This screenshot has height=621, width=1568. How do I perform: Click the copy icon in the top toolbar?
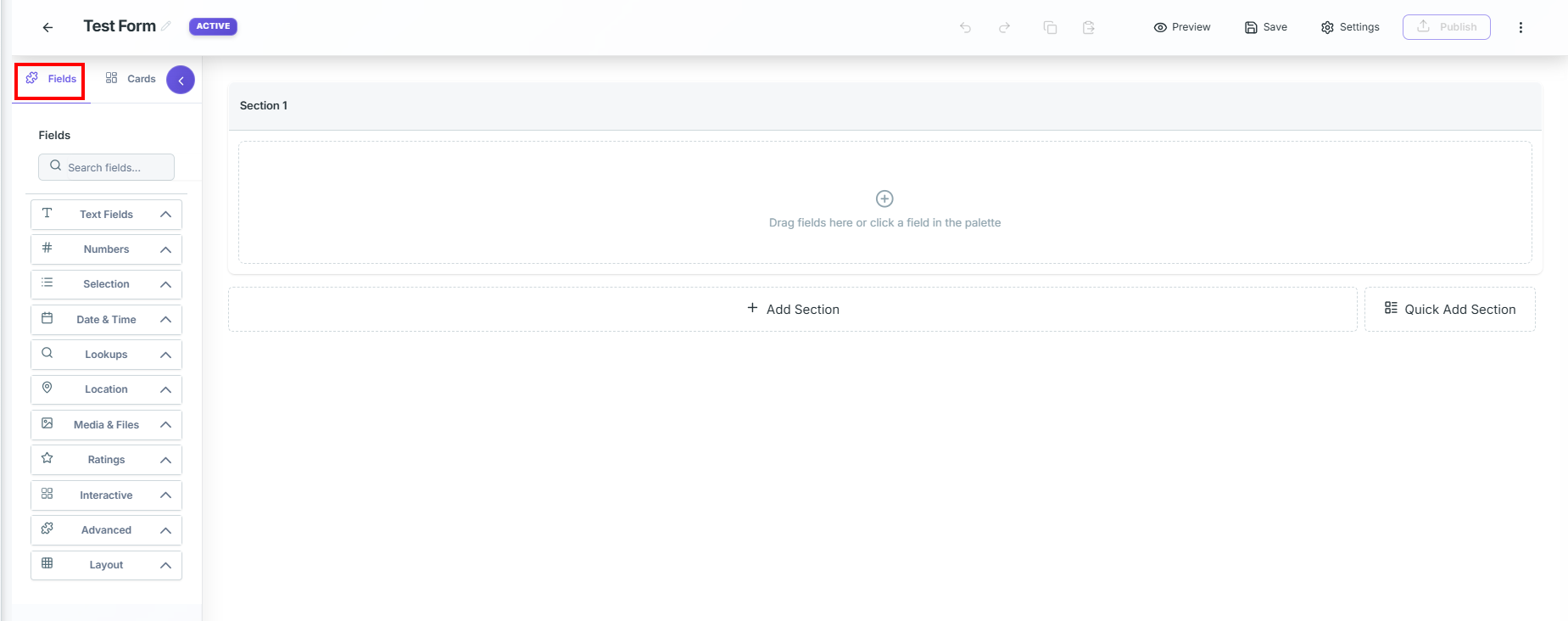click(x=1050, y=27)
